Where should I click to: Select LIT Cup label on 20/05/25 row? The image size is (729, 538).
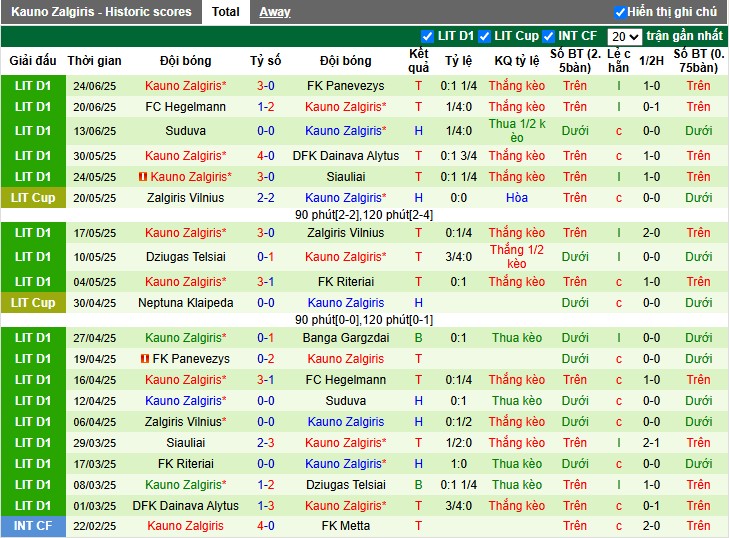click(33, 198)
